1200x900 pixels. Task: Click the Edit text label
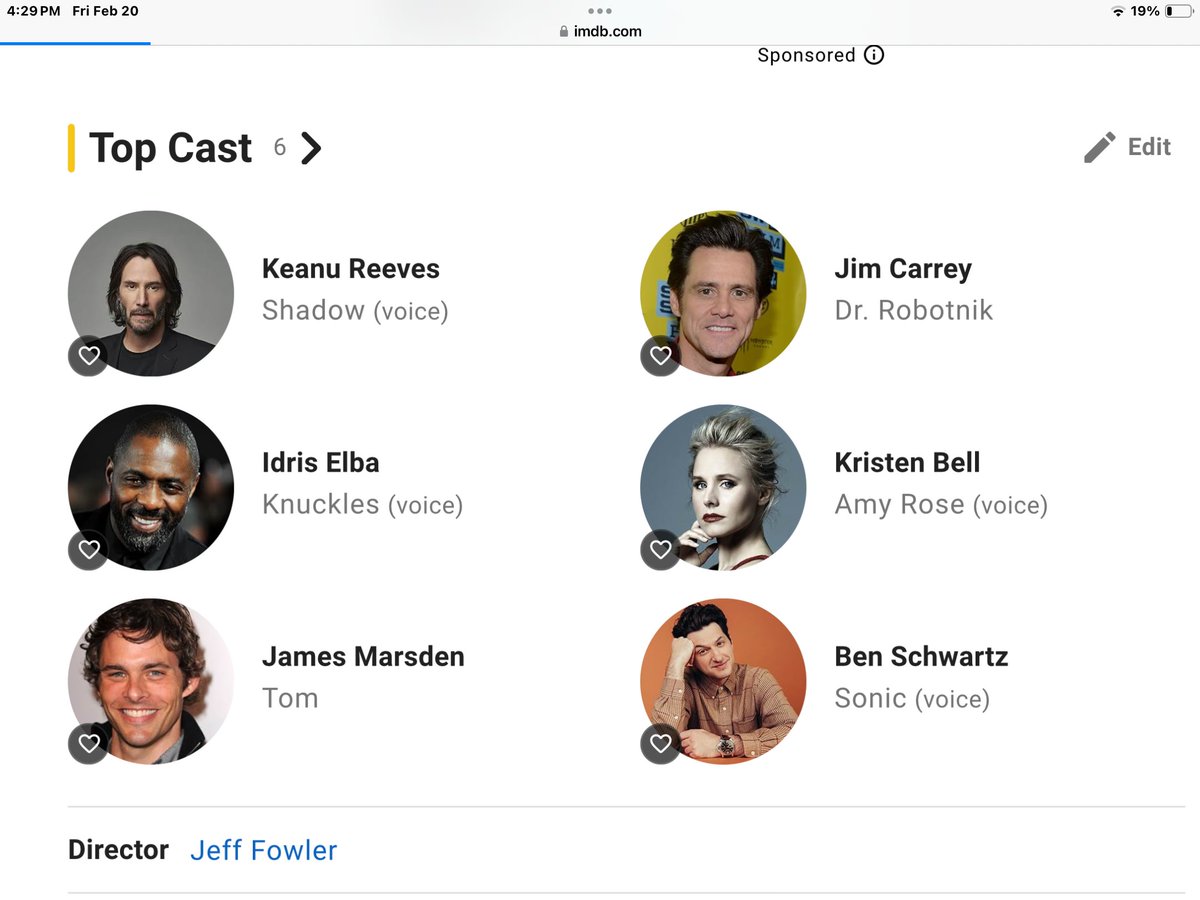point(1149,147)
